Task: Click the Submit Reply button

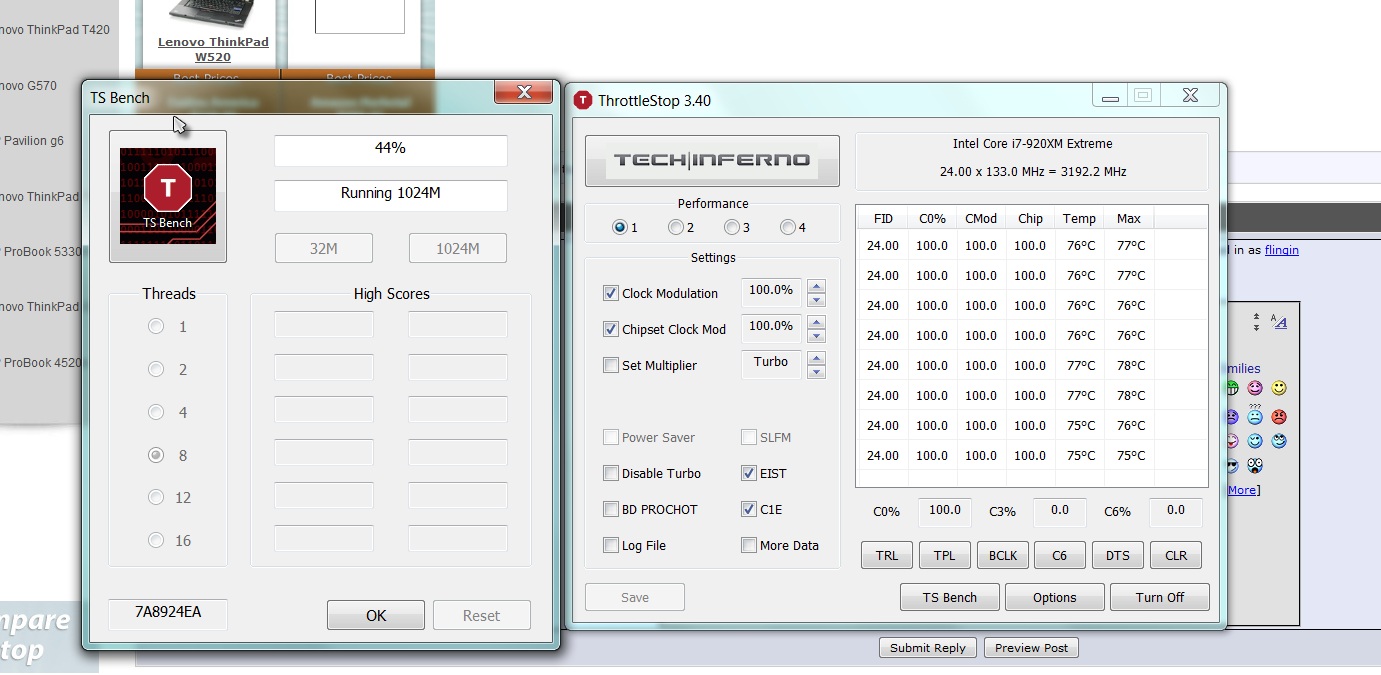Action: (x=928, y=647)
